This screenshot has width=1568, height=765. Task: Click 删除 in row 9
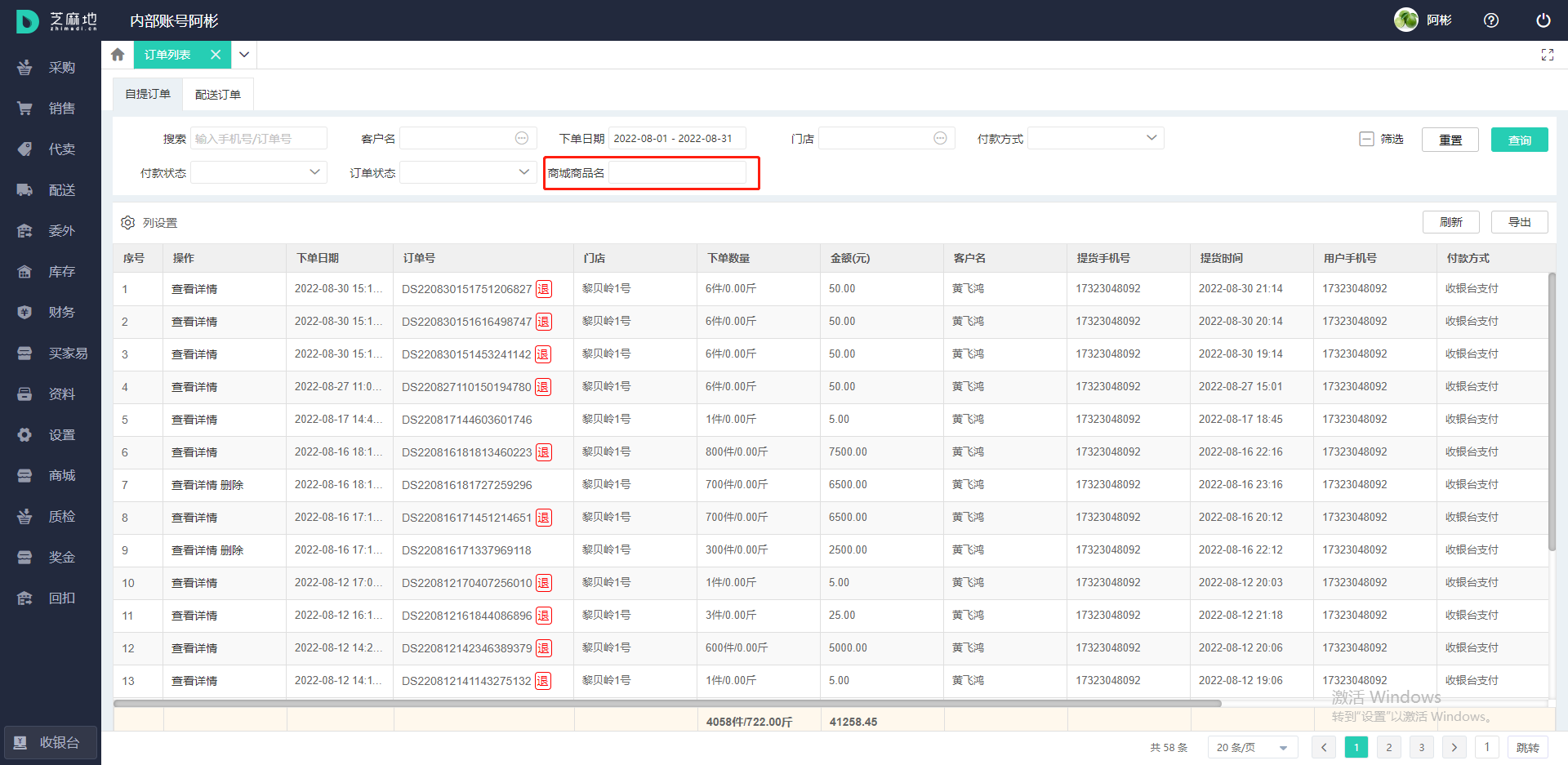pyautogui.click(x=232, y=550)
